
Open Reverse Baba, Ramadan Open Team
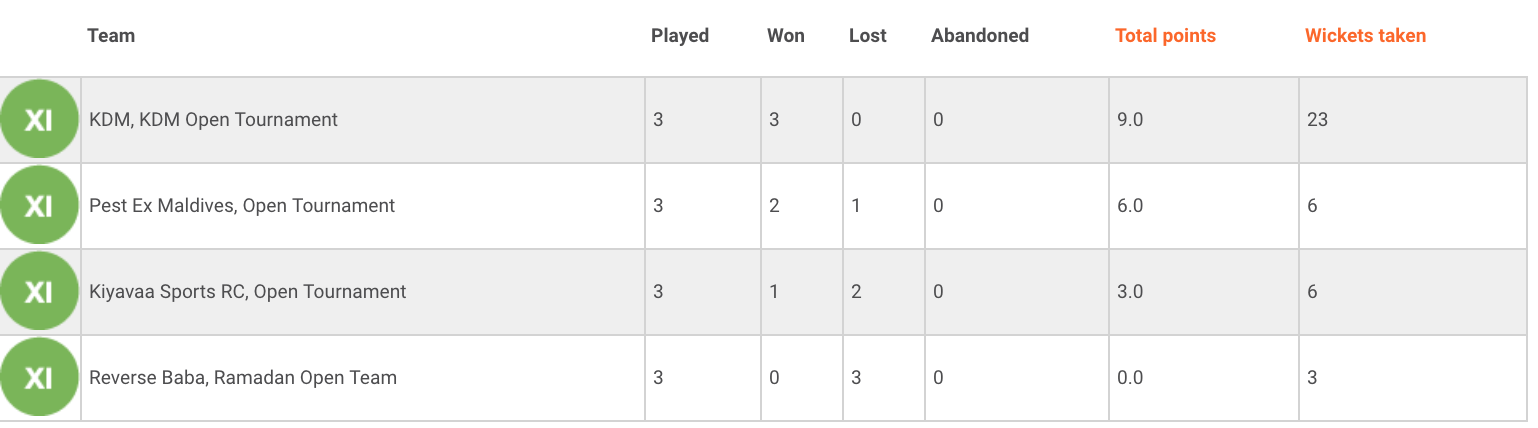243,378
